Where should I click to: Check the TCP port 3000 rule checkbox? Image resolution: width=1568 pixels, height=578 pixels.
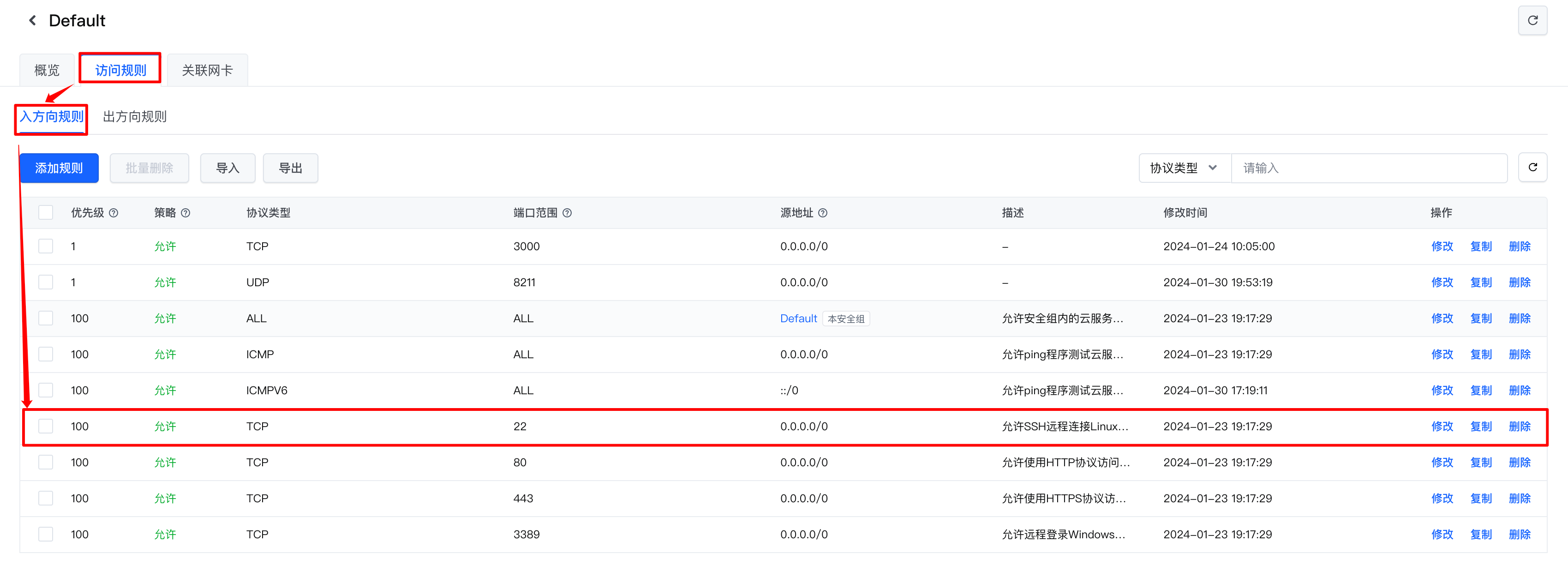coord(46,246)
